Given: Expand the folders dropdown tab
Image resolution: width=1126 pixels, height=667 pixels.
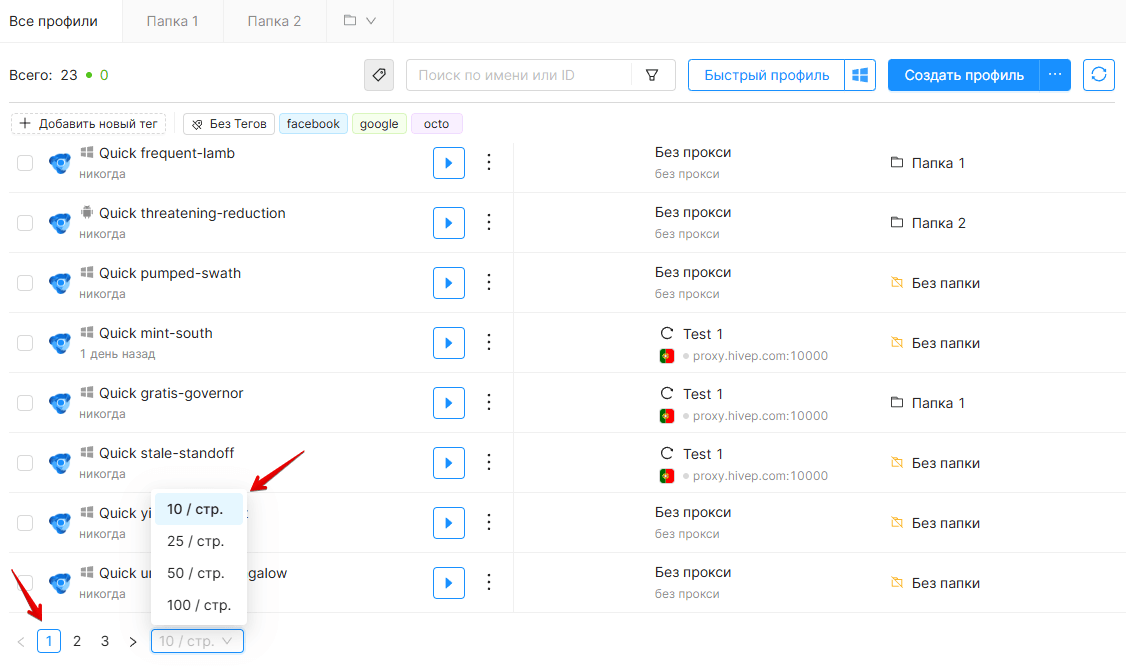Looking at the screenshot, I should [360, 21].
